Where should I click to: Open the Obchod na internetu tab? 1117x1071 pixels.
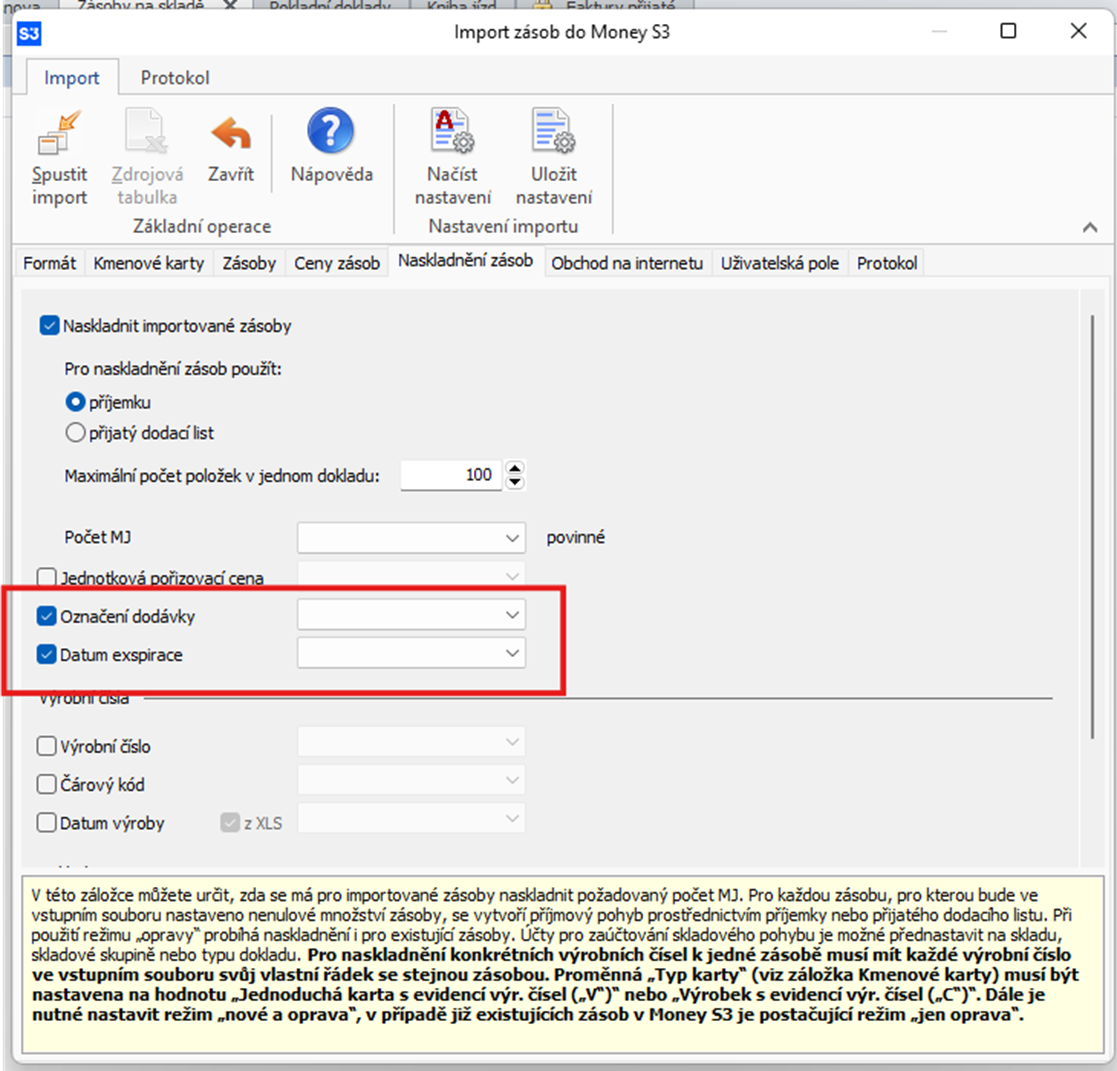pos(627,263)
